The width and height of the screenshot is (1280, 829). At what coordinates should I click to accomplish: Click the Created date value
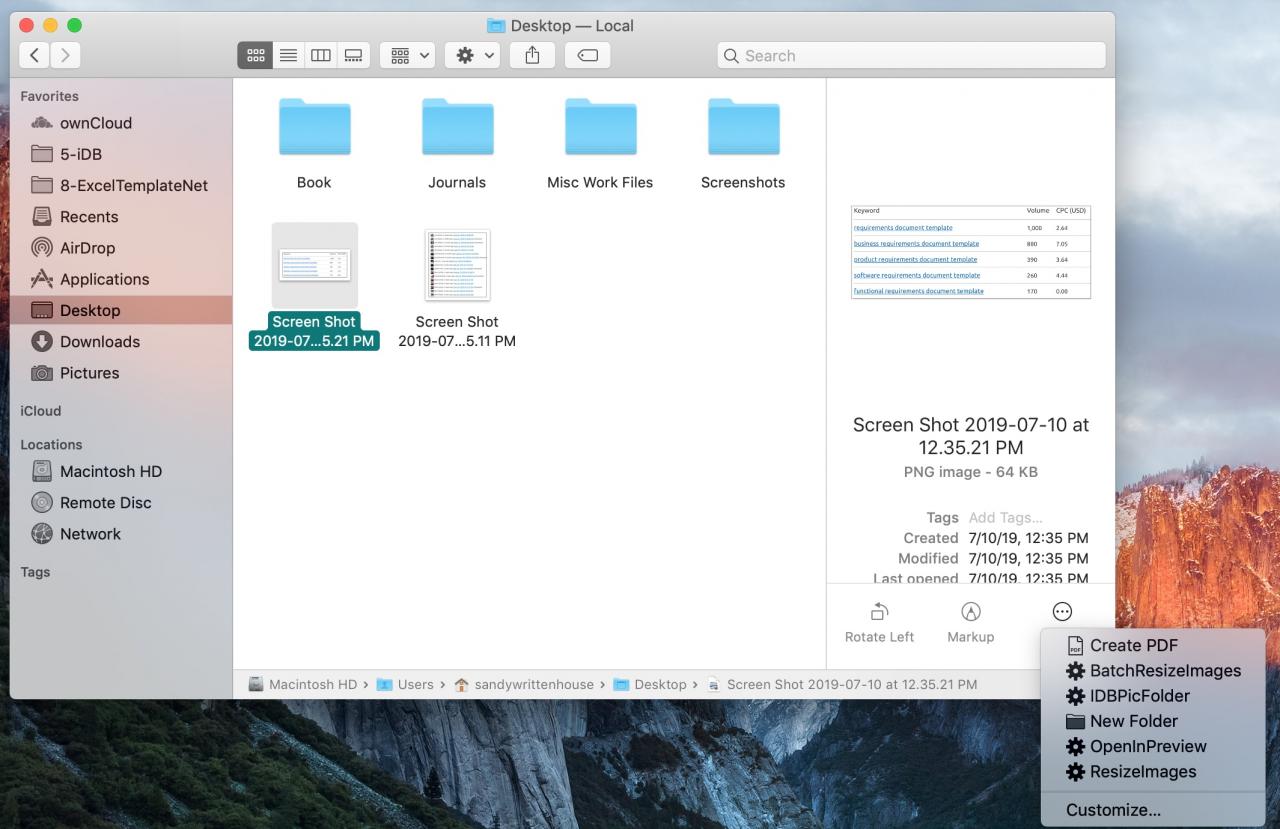[1028, 538]
